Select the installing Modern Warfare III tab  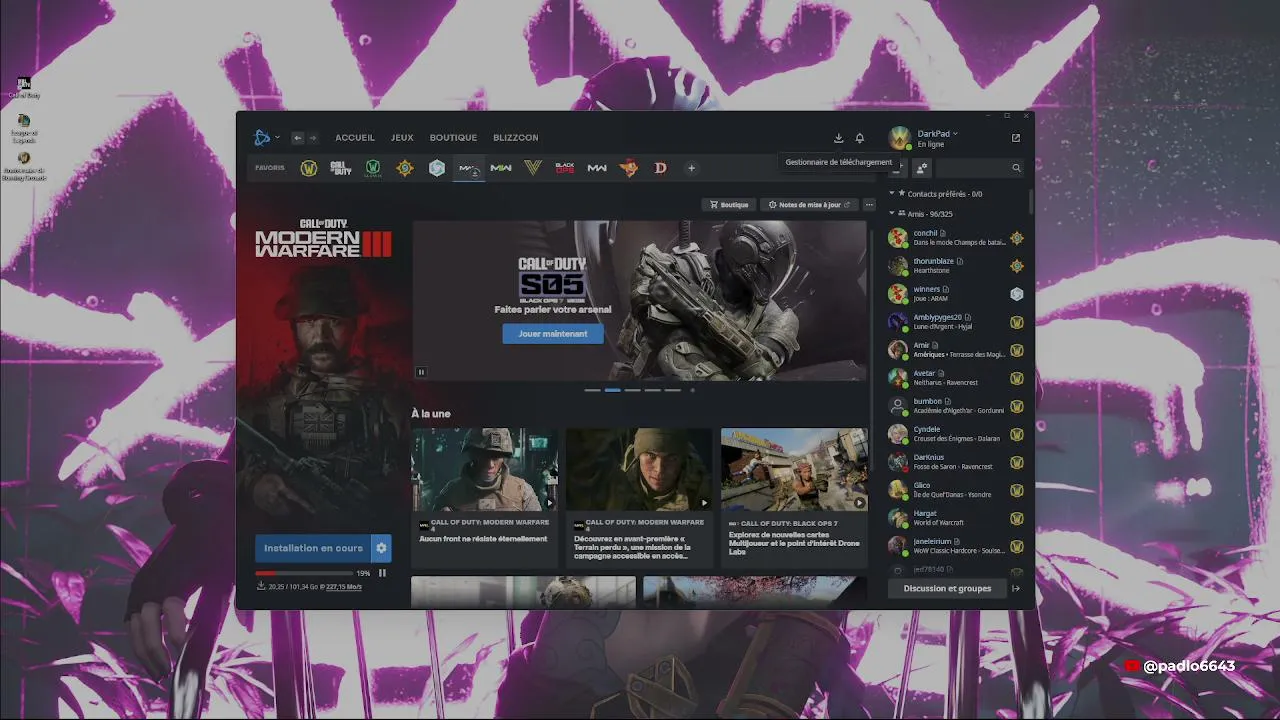(469, 168)
